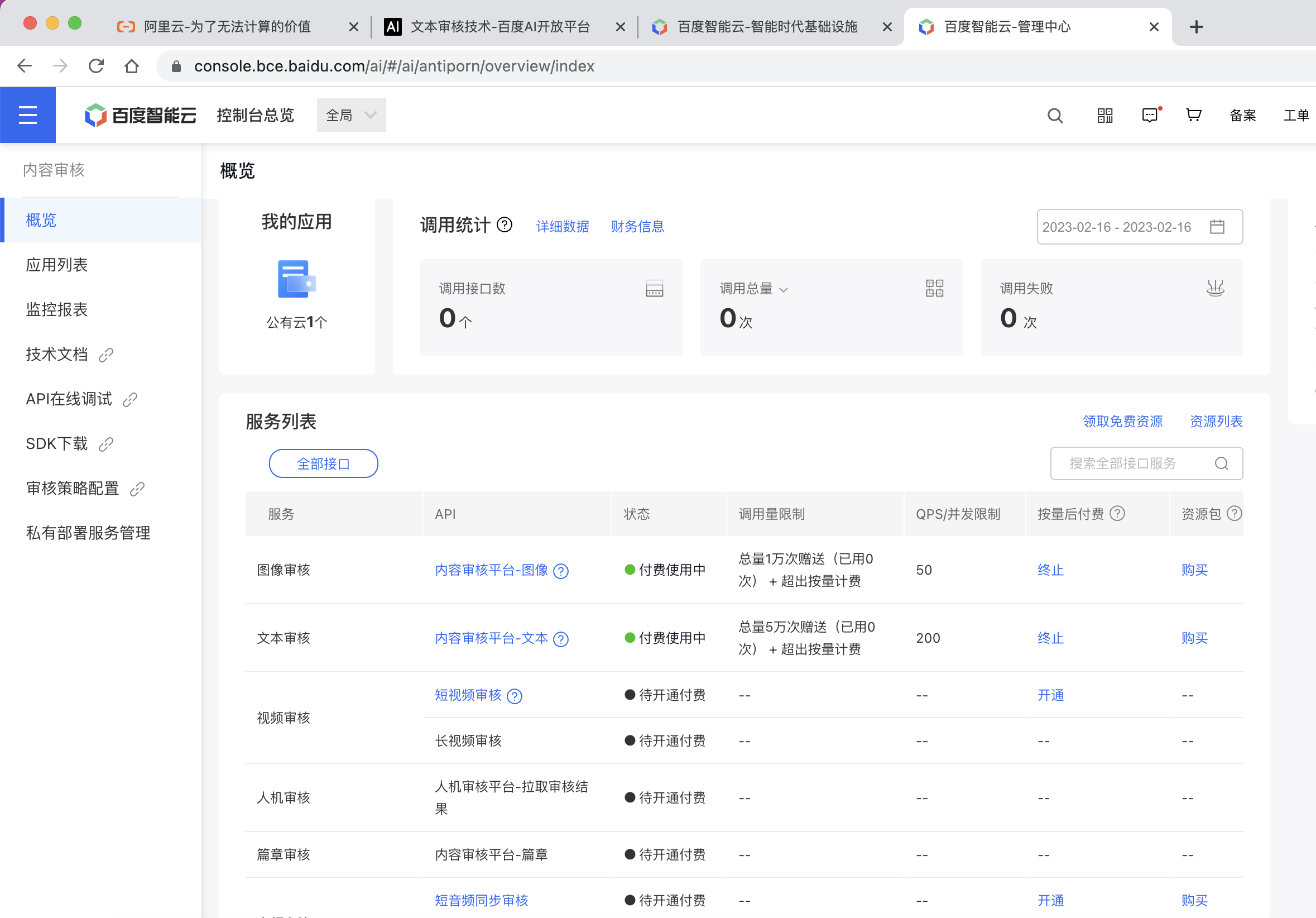The width and height of the screenshot is (1316, 918).
Task: Open the calendar icon in the date range
Action: [x=1217, y=227]
